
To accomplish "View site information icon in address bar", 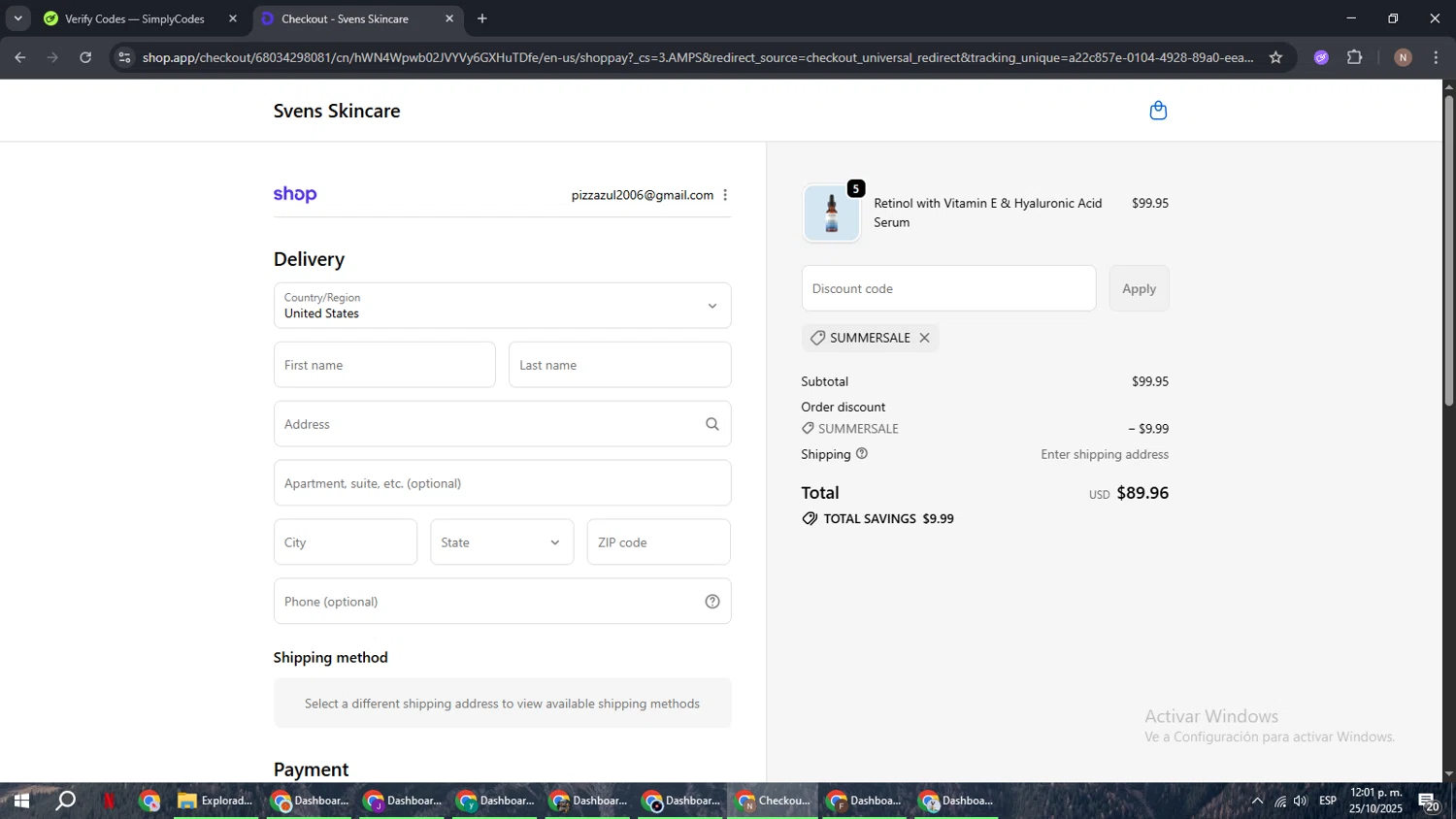I will pos(123,57).
